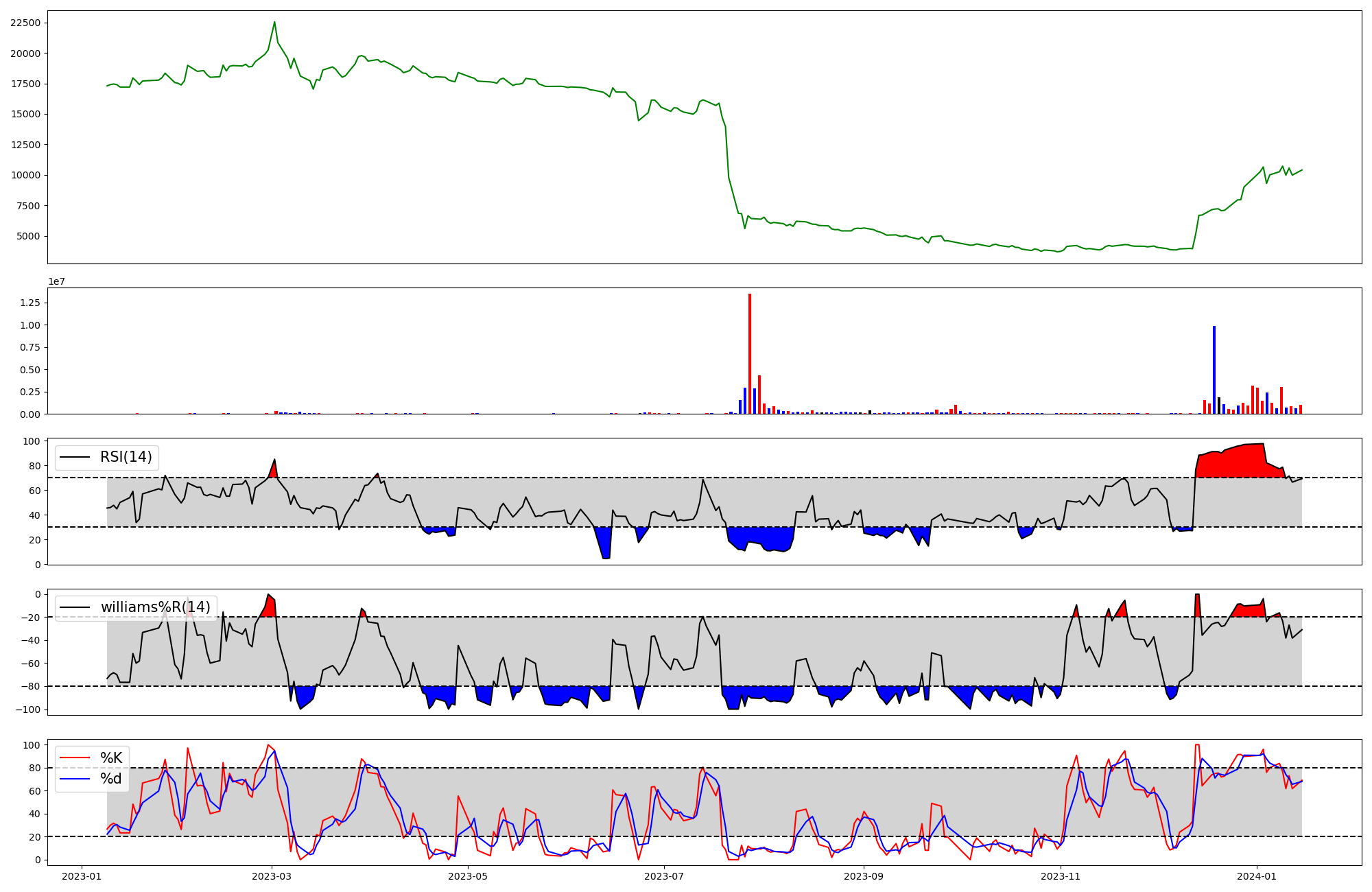1372x892 pixels.
Task: Click the 22500 price axis tick label
Action: coord(25,23)
